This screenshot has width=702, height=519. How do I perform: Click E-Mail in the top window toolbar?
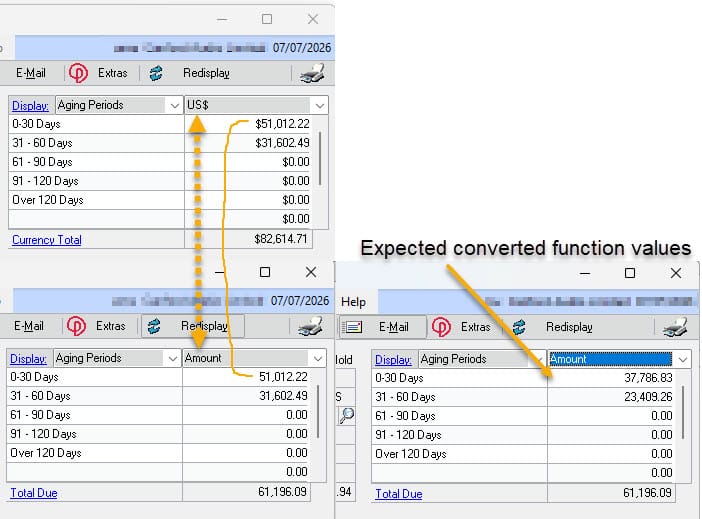pos(30,73)
